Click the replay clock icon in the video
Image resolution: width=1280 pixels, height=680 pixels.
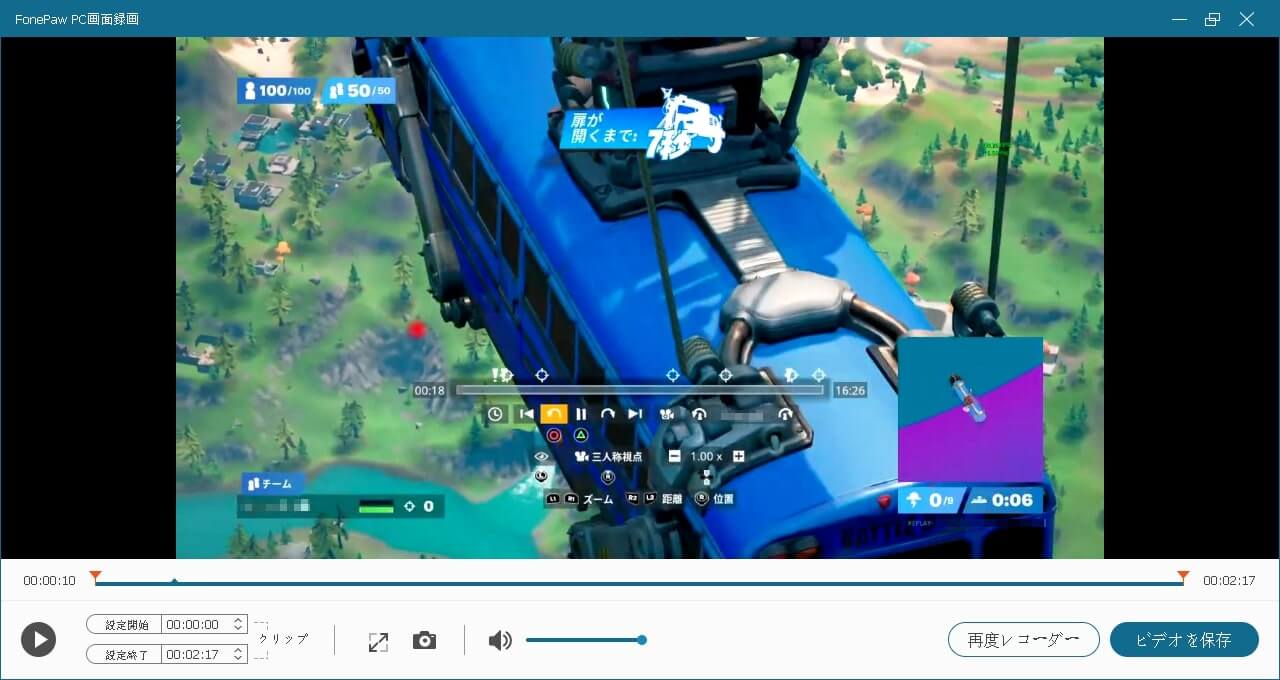(495, 414)
